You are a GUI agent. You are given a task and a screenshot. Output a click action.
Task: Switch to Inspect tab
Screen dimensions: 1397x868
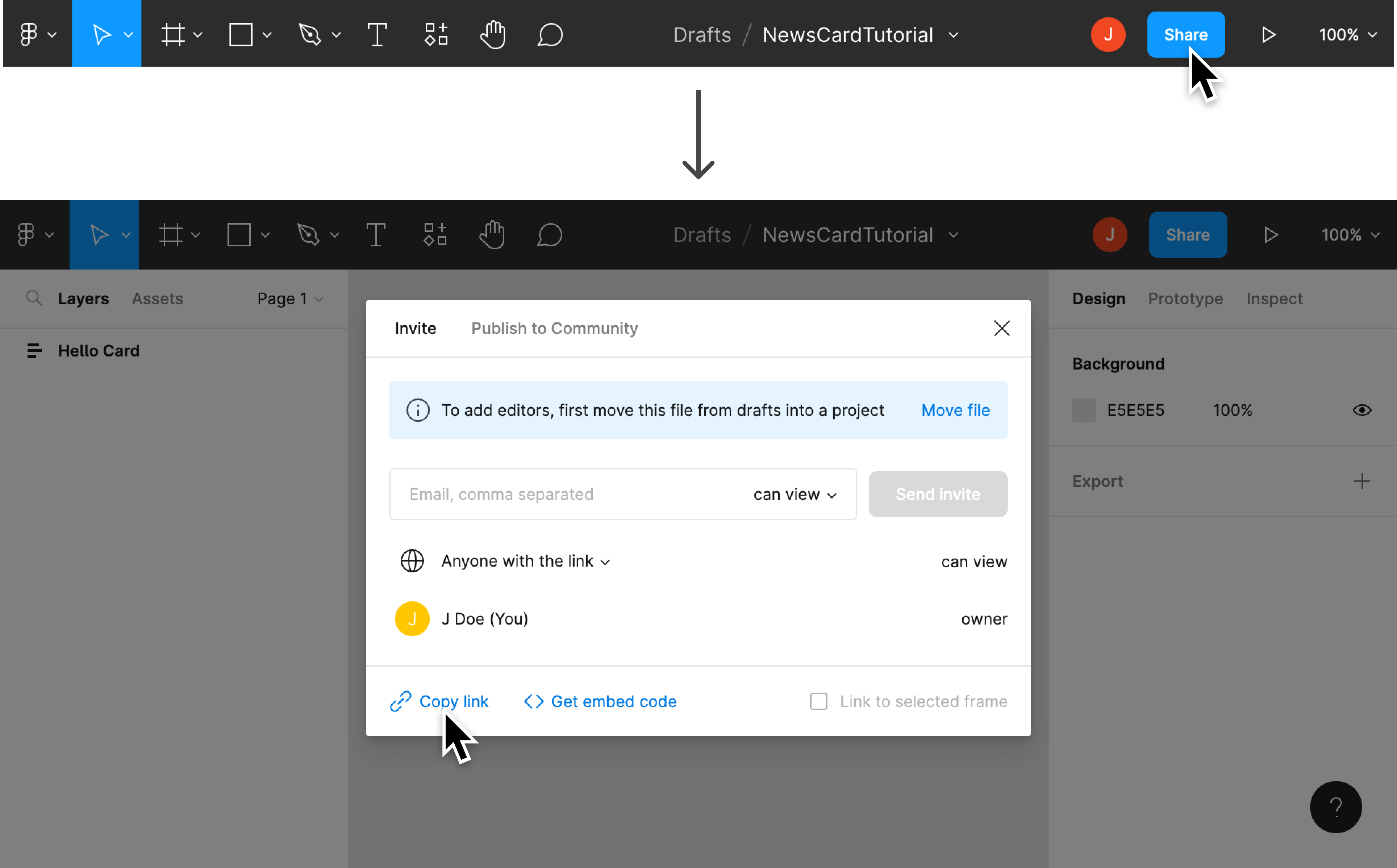coord(1274,298)
